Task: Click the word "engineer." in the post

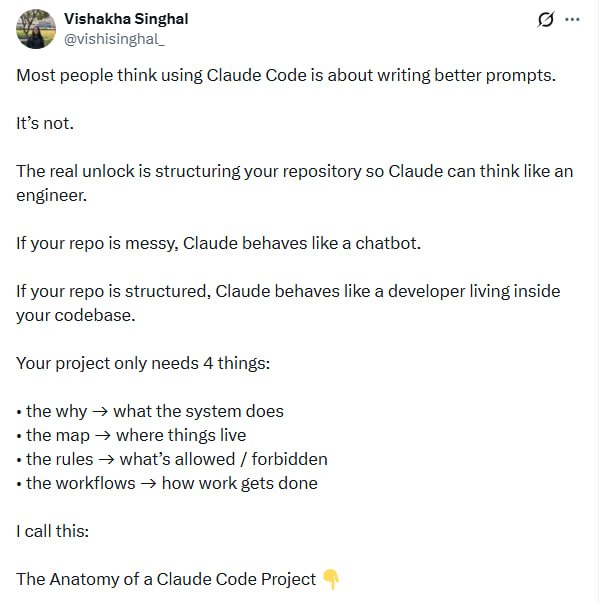Action: [51, 195]
